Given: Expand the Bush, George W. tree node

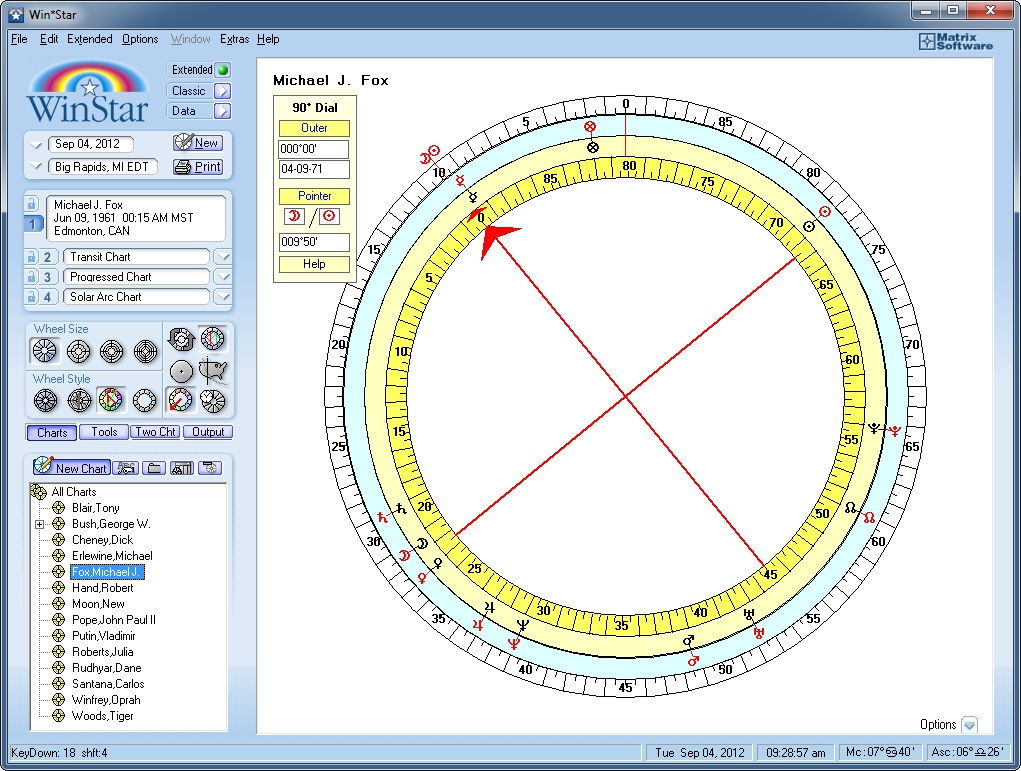Looking at the screenshot, I should [x=40, y=524].
